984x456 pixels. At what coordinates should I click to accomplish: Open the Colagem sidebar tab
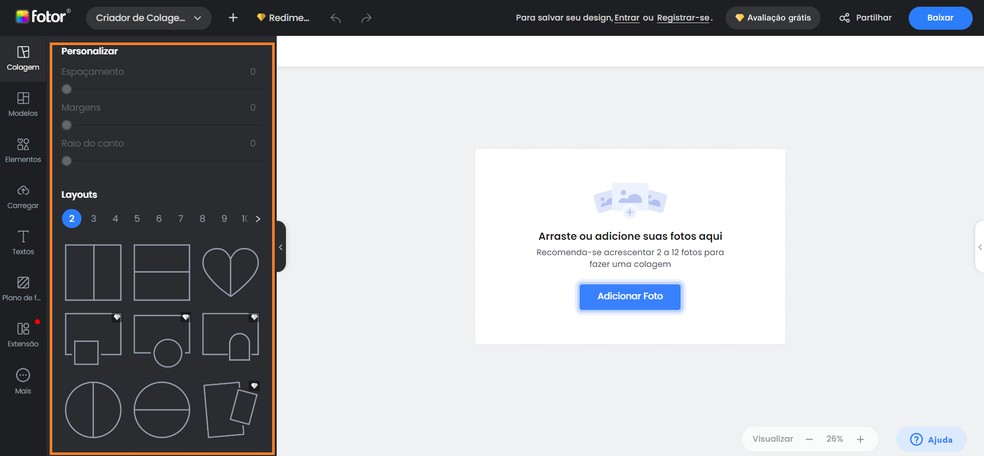tap(23, 58)
